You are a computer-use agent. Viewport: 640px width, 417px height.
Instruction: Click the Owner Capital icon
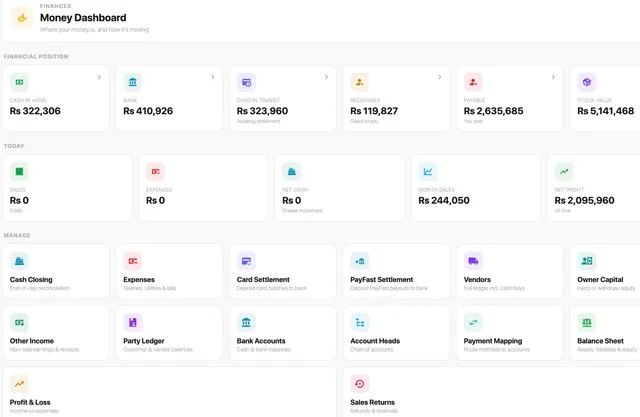click(587, 261)
